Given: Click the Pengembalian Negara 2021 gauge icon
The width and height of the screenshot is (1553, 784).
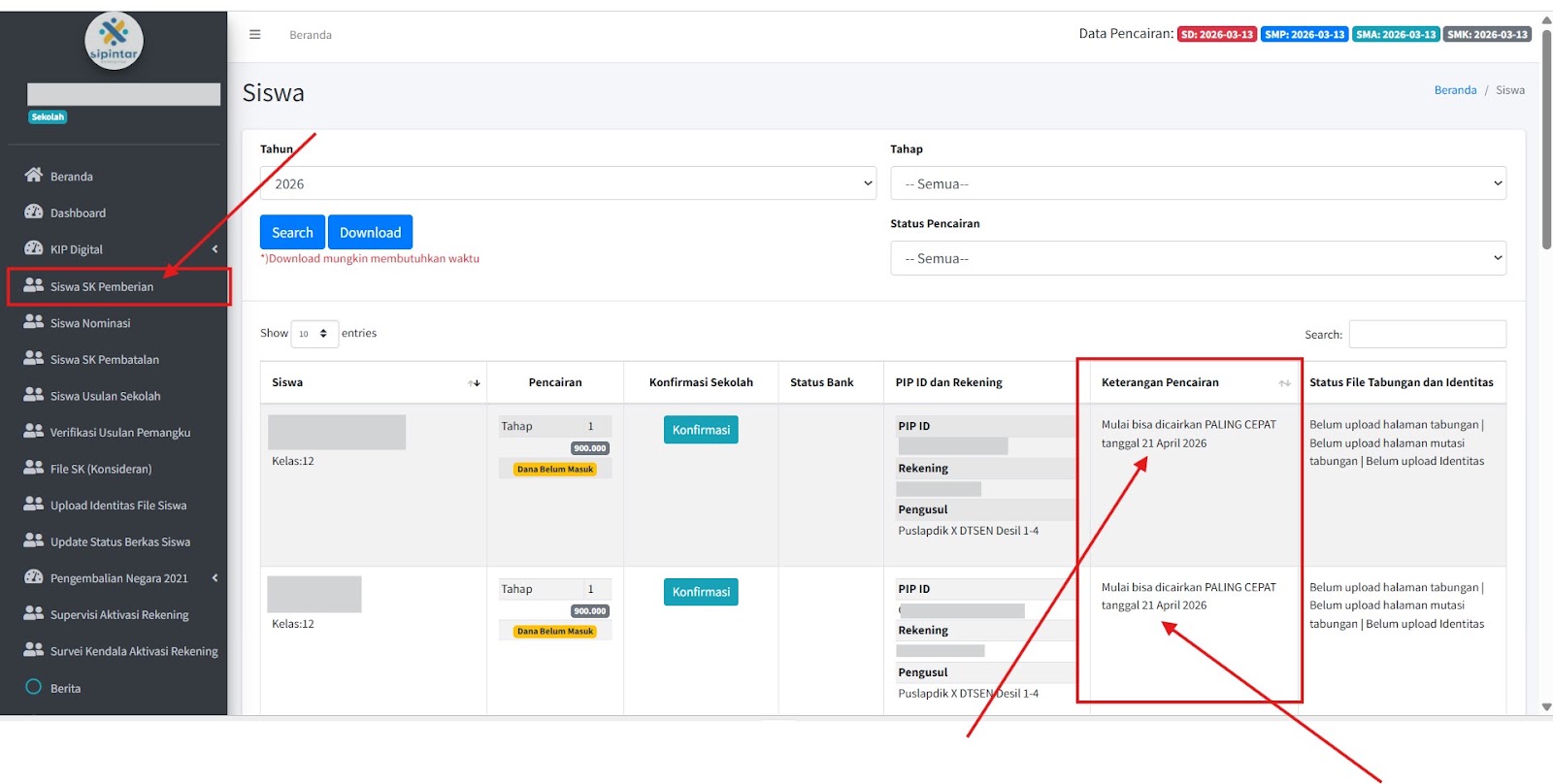Looking at the screenshot, I should pos(34,577).
